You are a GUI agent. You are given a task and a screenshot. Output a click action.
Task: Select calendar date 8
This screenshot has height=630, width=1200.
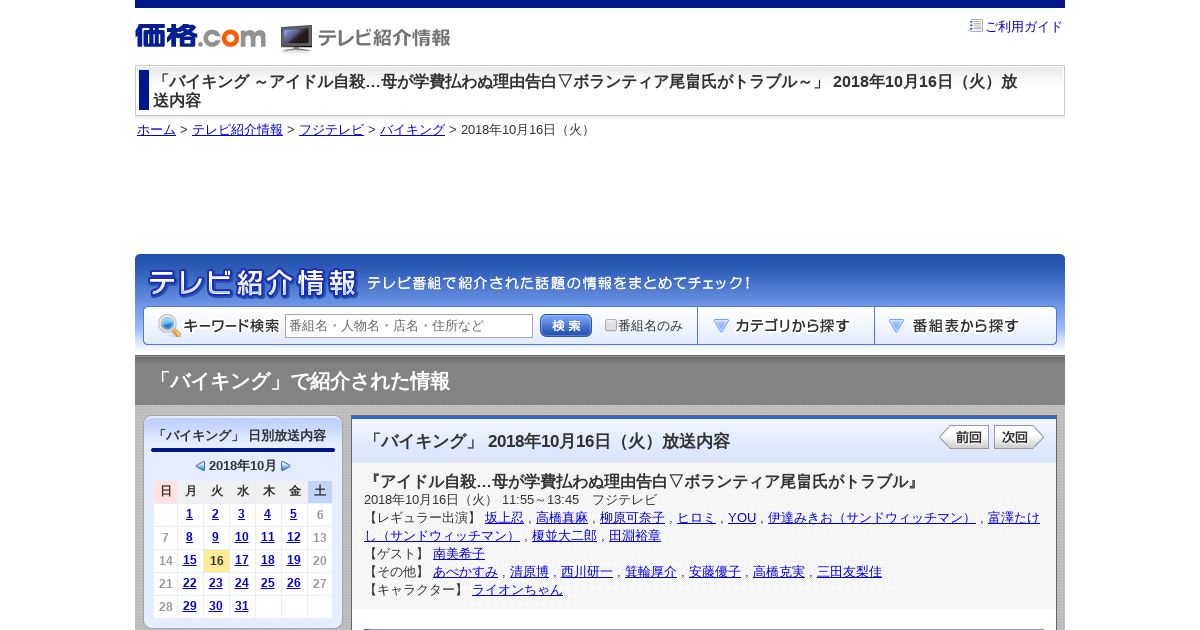click(189, 537)
